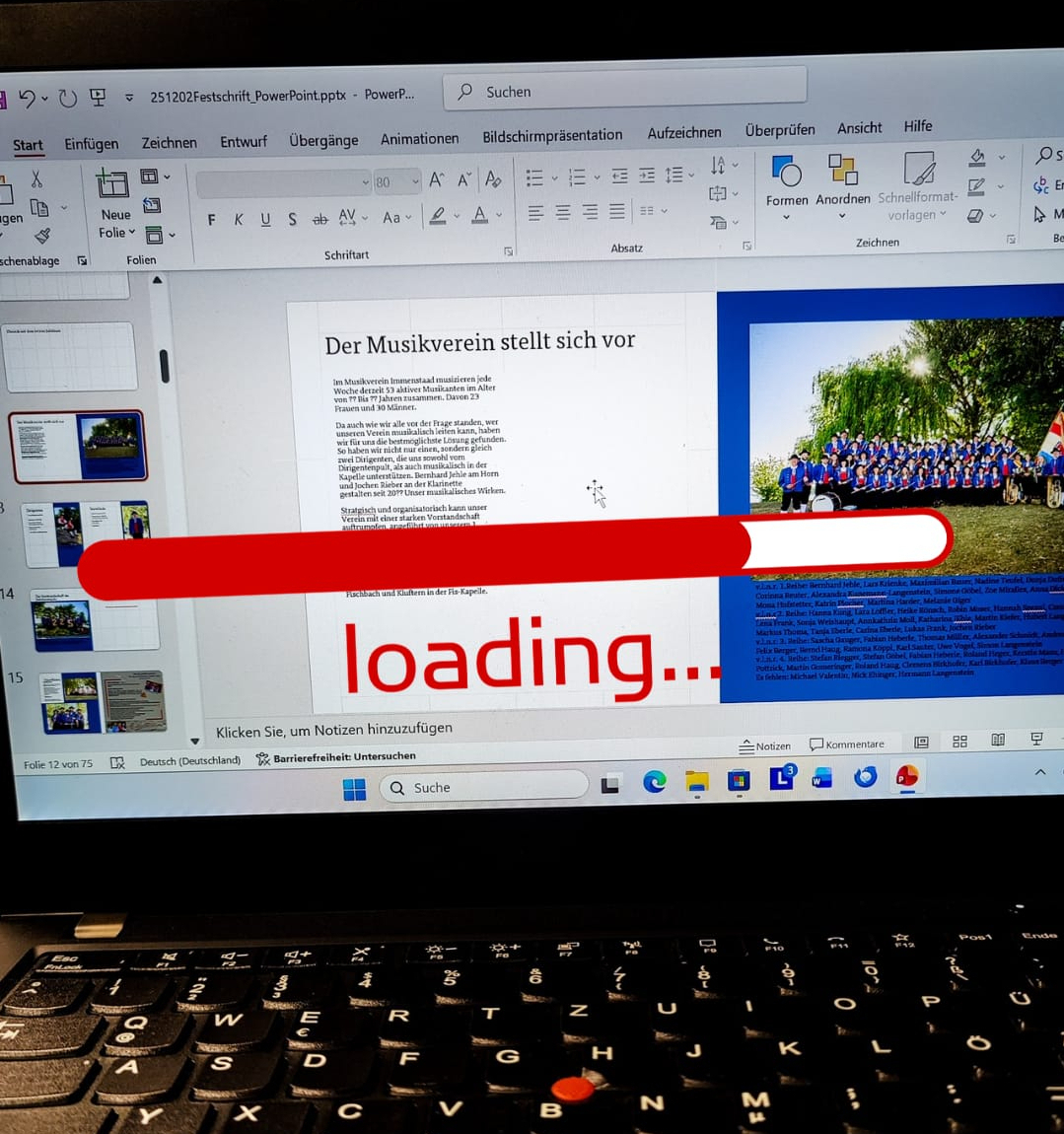Image resolution: width=1064 pixels, height=1134 pixels.
Task: Click the Suchen search field
Action: click(624, 90)
